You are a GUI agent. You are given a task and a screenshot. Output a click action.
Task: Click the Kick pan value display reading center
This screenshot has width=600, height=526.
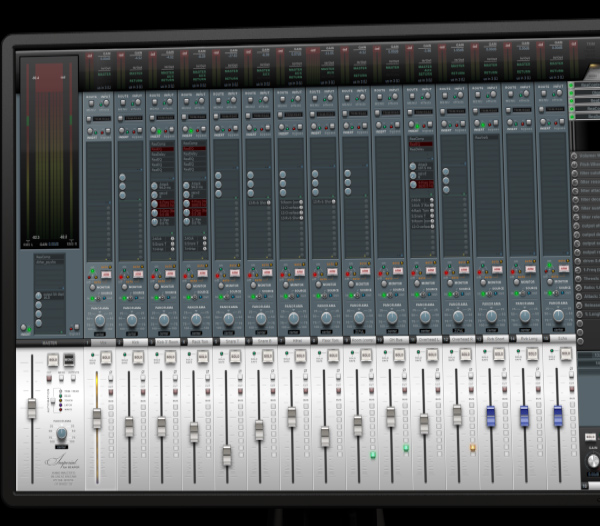pos(132,334)
